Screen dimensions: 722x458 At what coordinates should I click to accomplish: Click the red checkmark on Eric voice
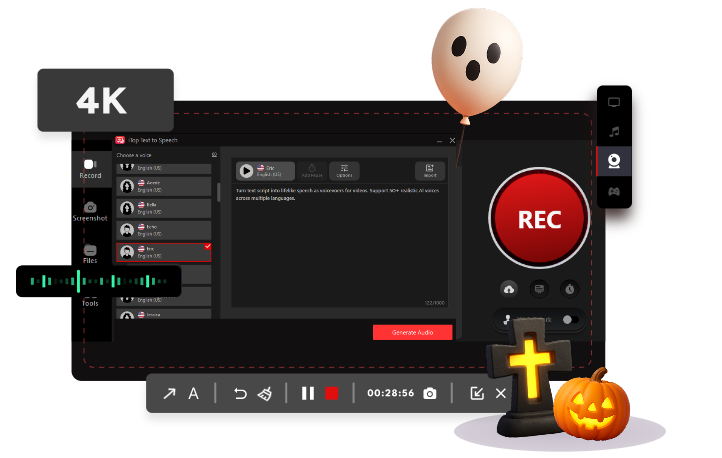click(x=208, y=246)
